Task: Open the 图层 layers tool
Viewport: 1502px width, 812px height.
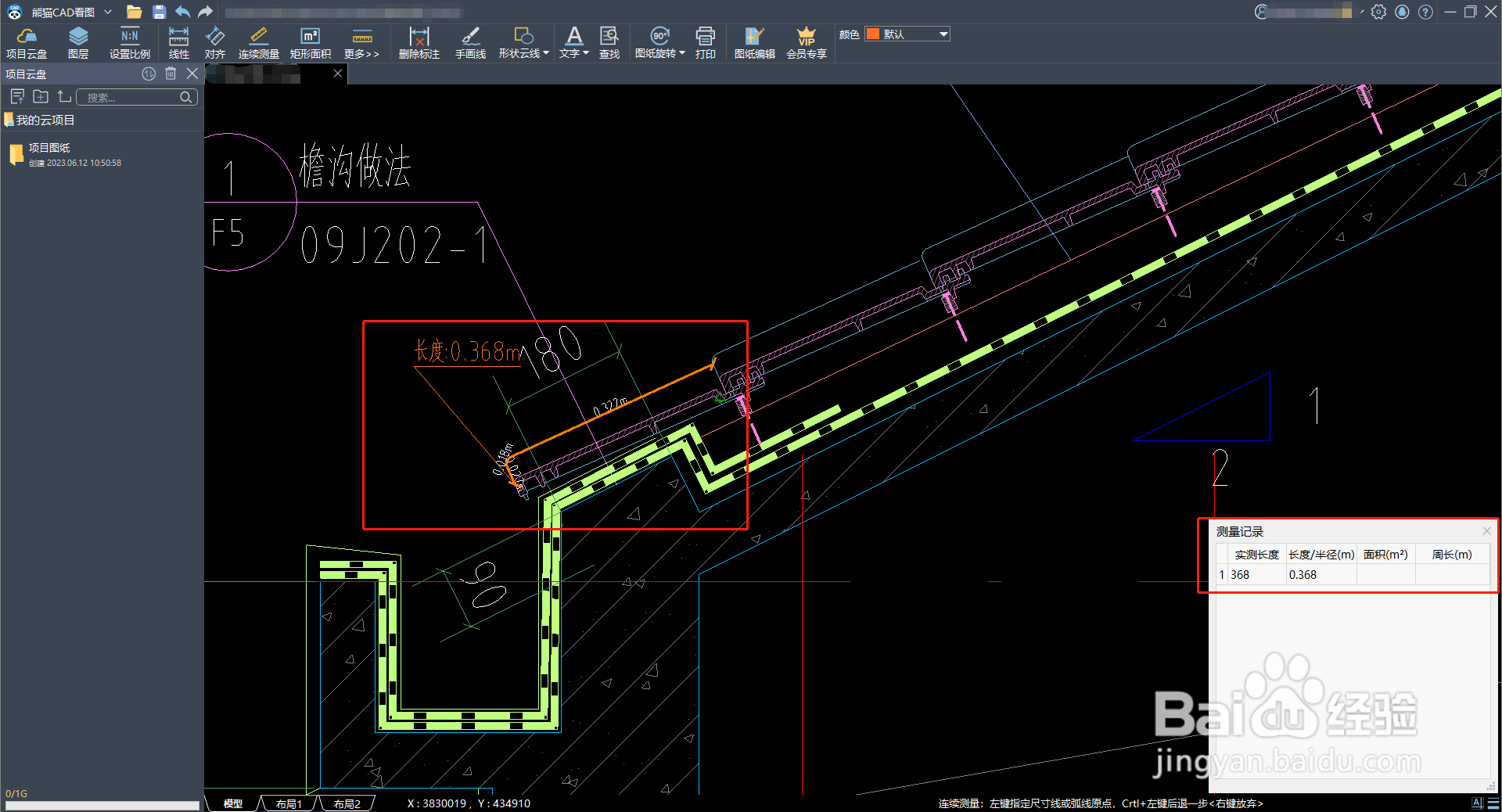Action: (x=78, y=43)
